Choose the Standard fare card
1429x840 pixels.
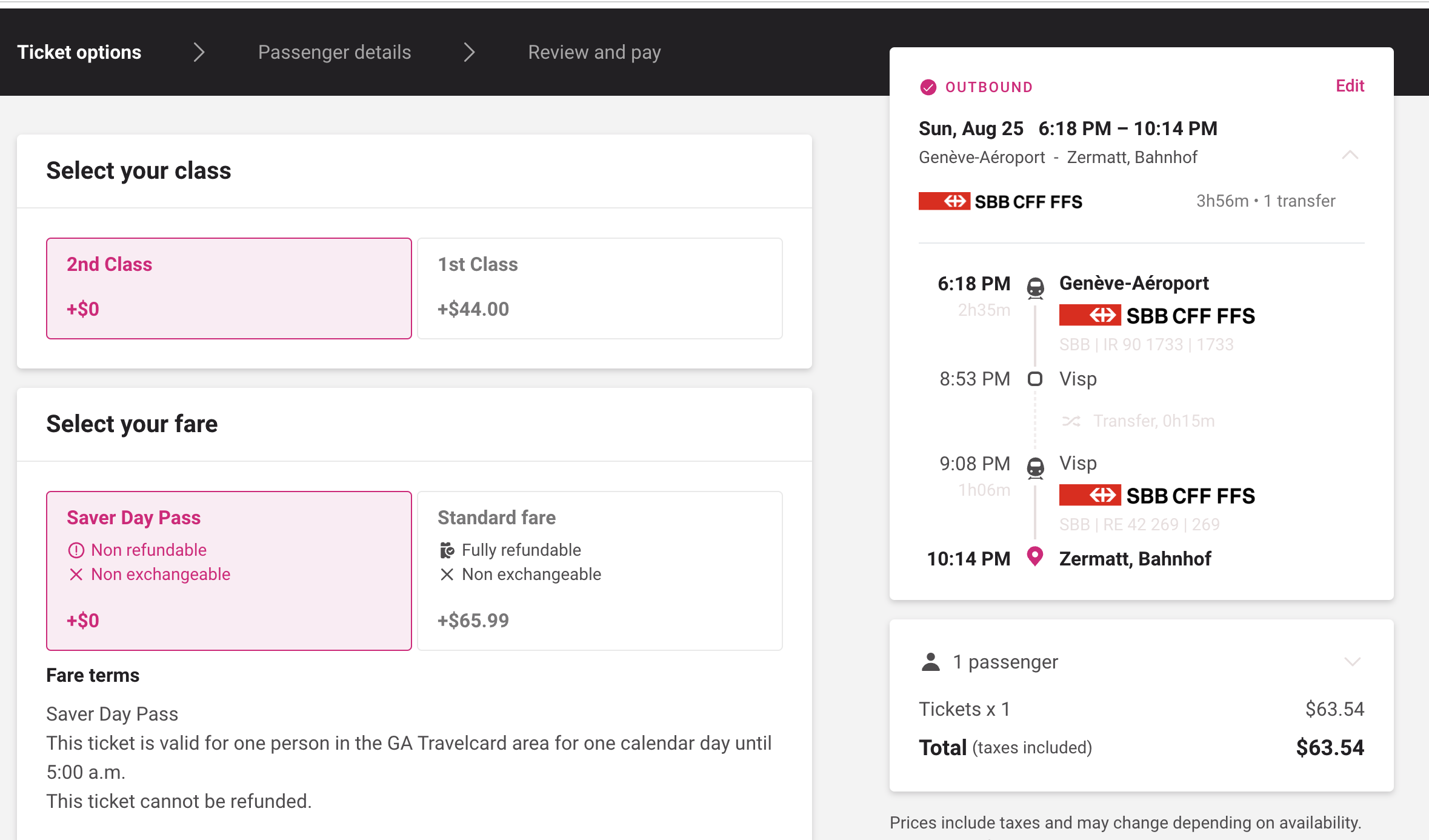coord(599,570)
